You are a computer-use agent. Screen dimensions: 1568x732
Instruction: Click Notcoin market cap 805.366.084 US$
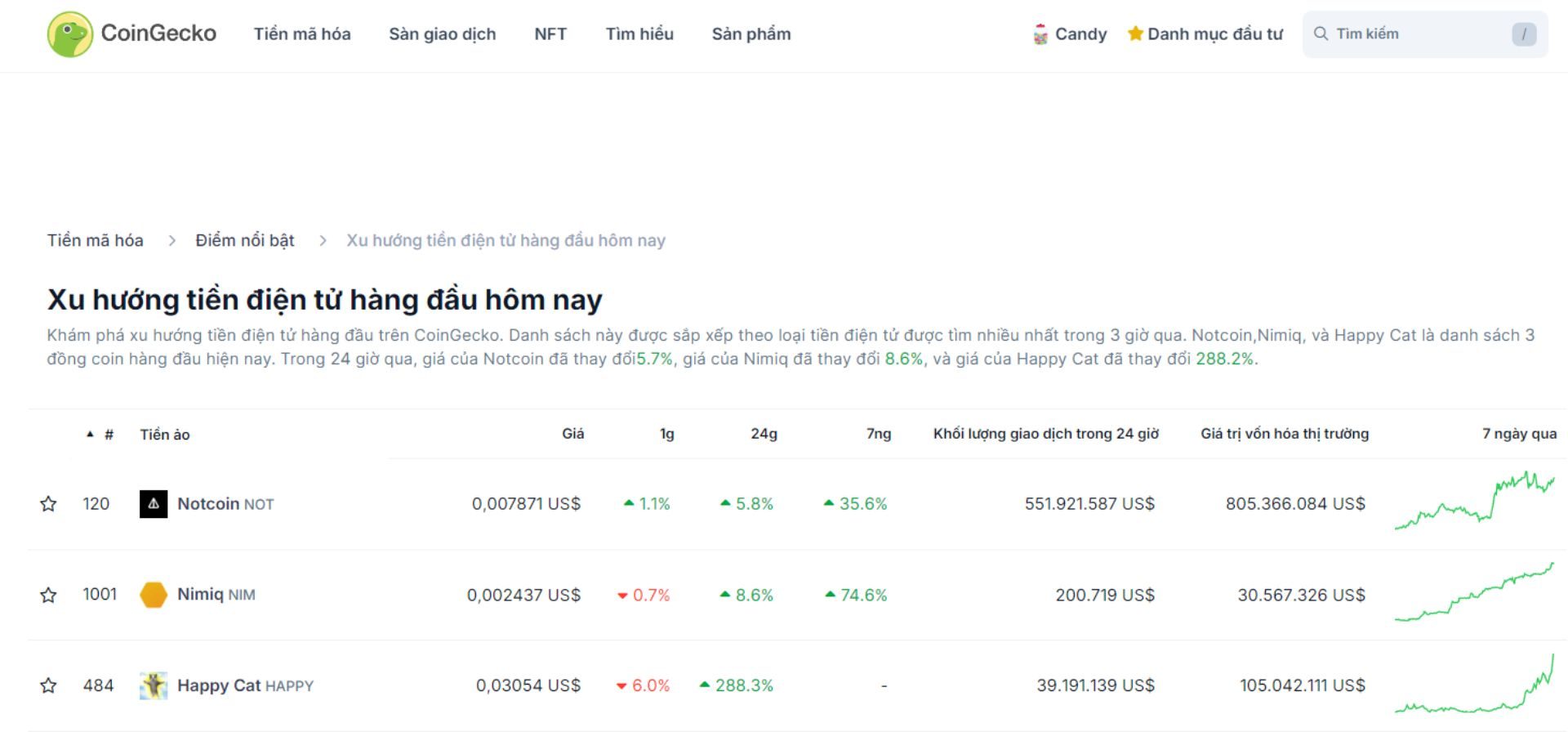pyautogui.click(x=1295, y=504)
